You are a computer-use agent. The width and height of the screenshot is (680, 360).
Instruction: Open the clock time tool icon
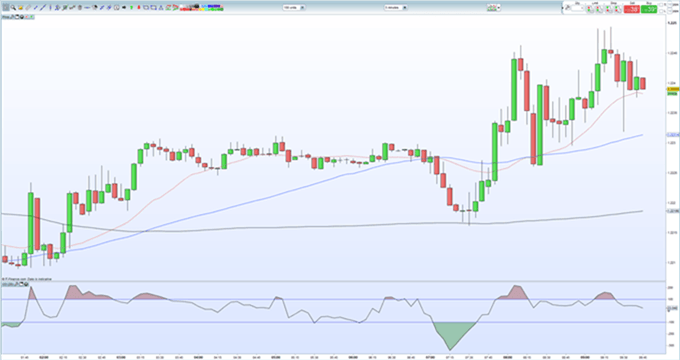tap(117, 7)
